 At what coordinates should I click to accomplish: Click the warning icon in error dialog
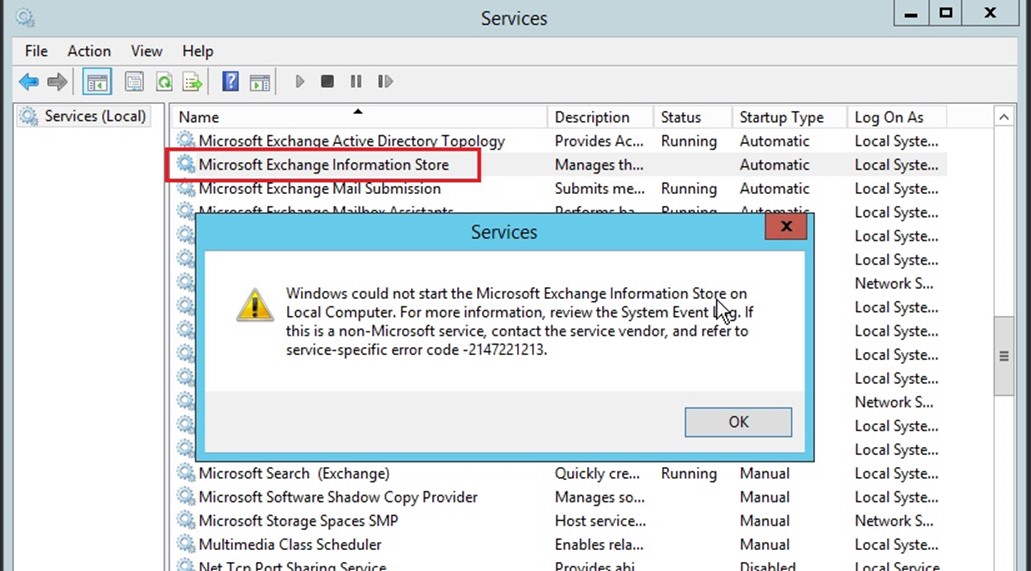pyautogui.click(x=254, y=305)
